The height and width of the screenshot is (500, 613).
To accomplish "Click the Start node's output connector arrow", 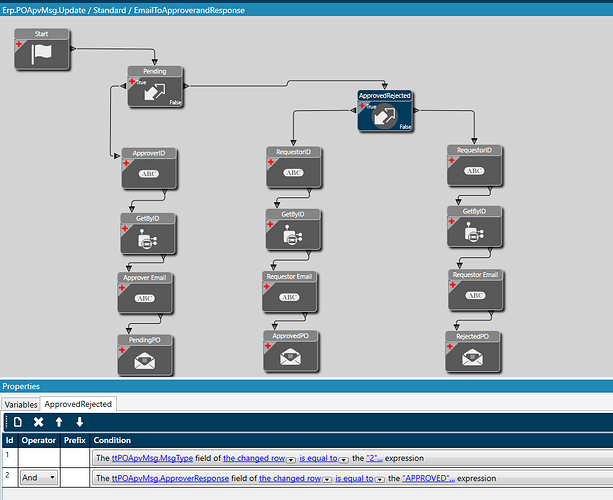I will coord(73,48).
